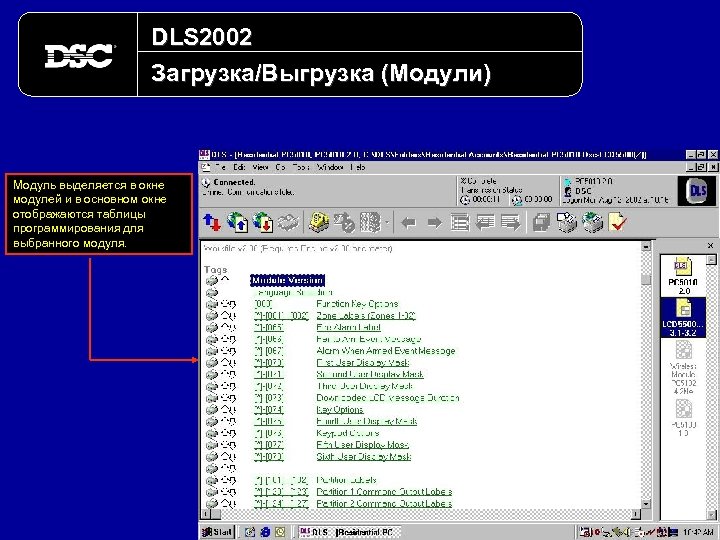Open the Go menu
This screenshot has width=720, height=540.
[x=280, y=168]
